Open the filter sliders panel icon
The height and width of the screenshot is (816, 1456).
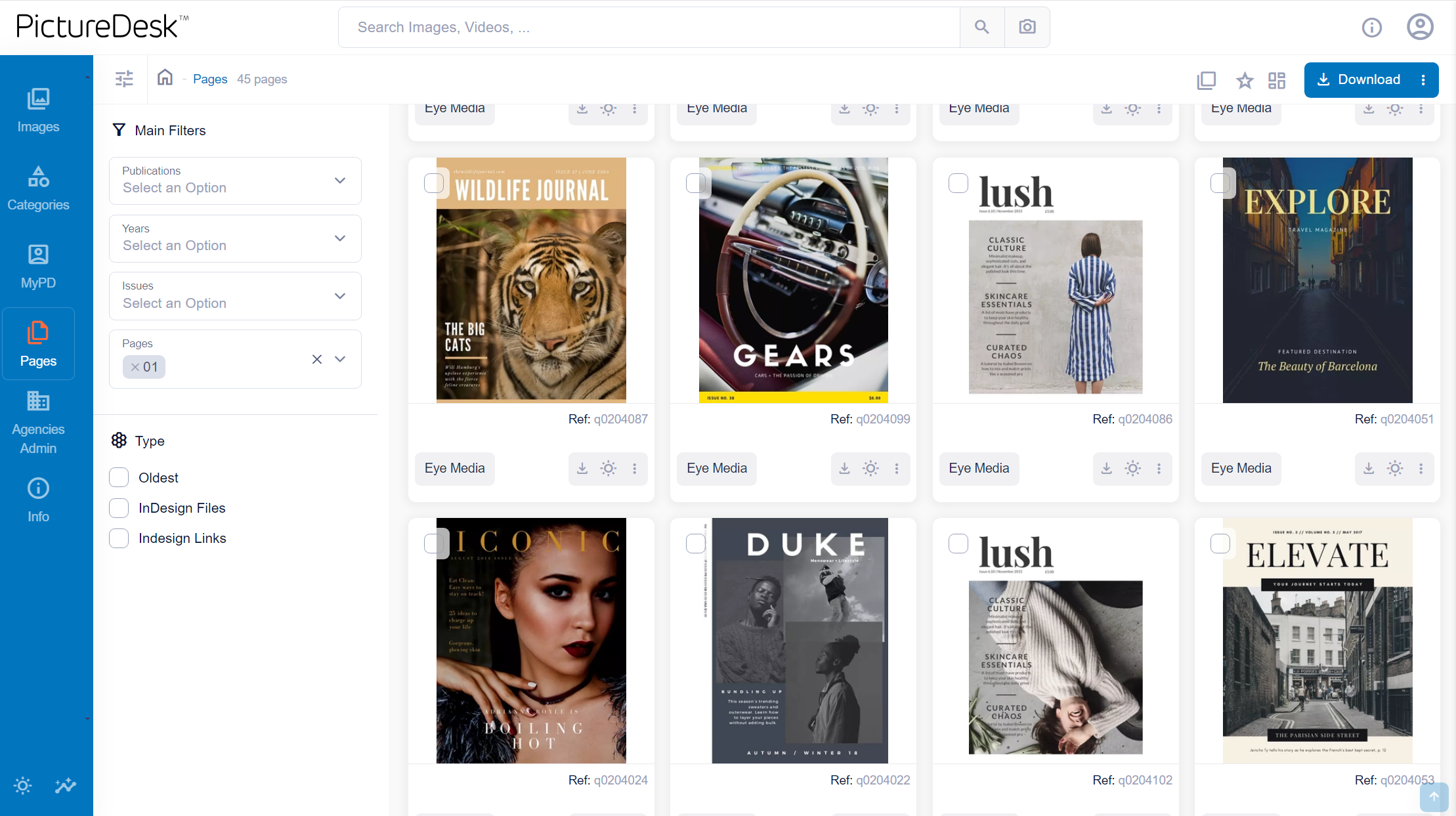click(x=124, y=79)
